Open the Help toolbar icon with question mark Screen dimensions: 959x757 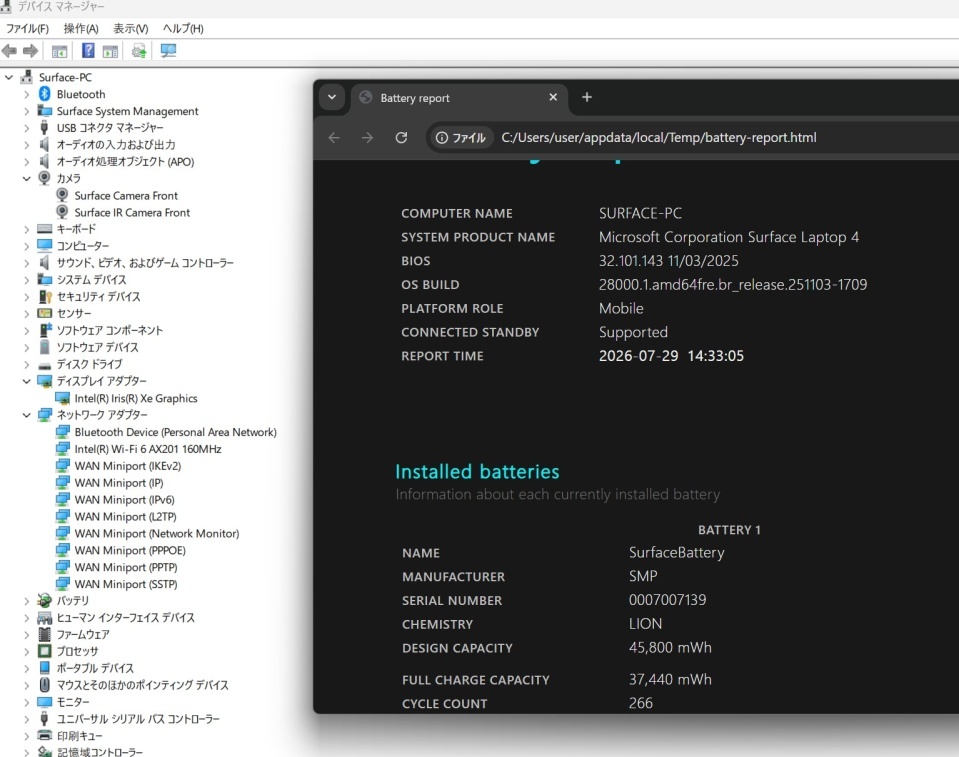pyautogui.click(x=88, y=51)
